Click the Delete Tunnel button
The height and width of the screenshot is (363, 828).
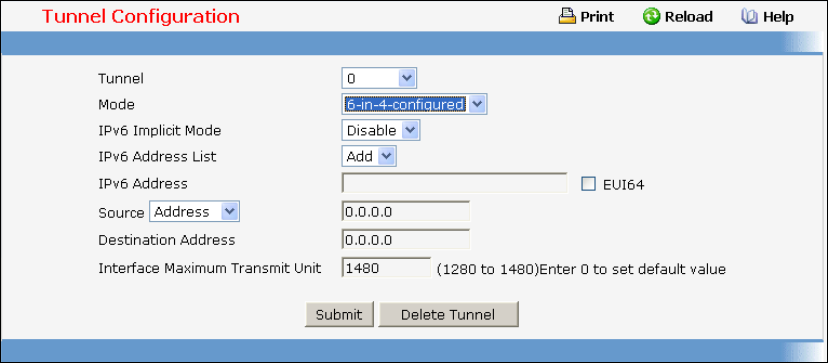[448, 315]
